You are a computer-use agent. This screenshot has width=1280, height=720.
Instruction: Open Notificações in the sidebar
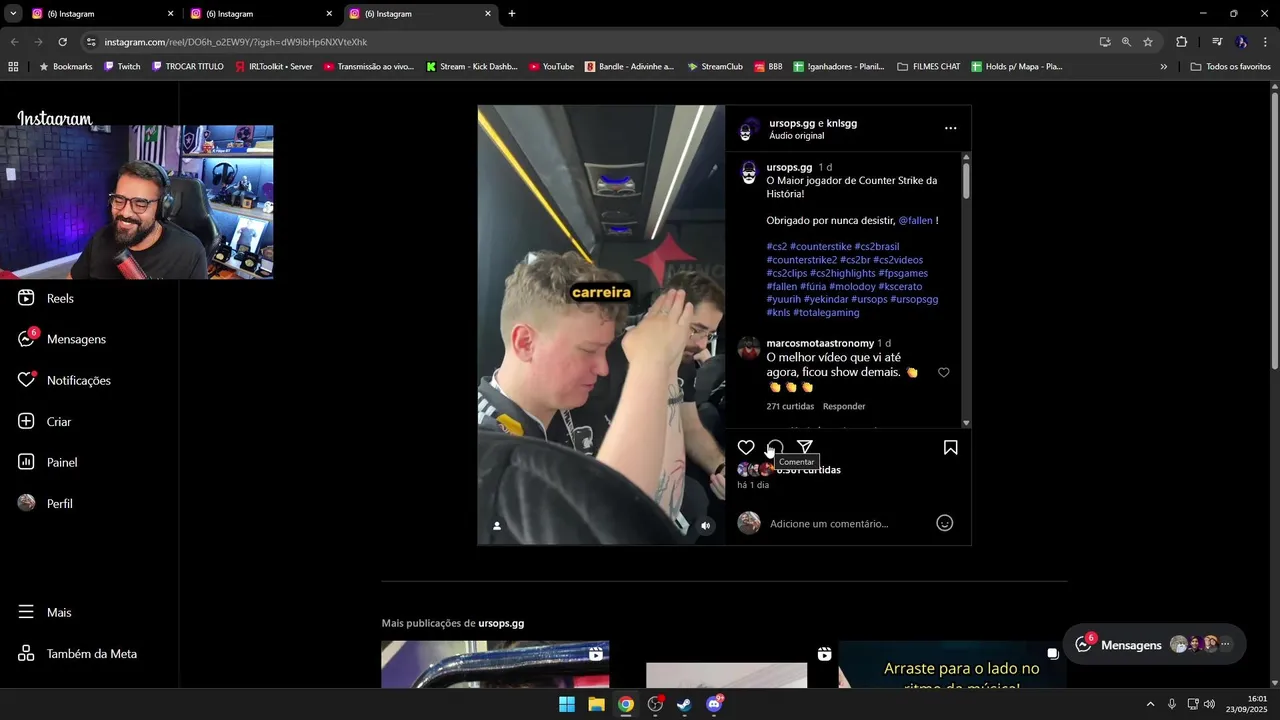[64, 380]
